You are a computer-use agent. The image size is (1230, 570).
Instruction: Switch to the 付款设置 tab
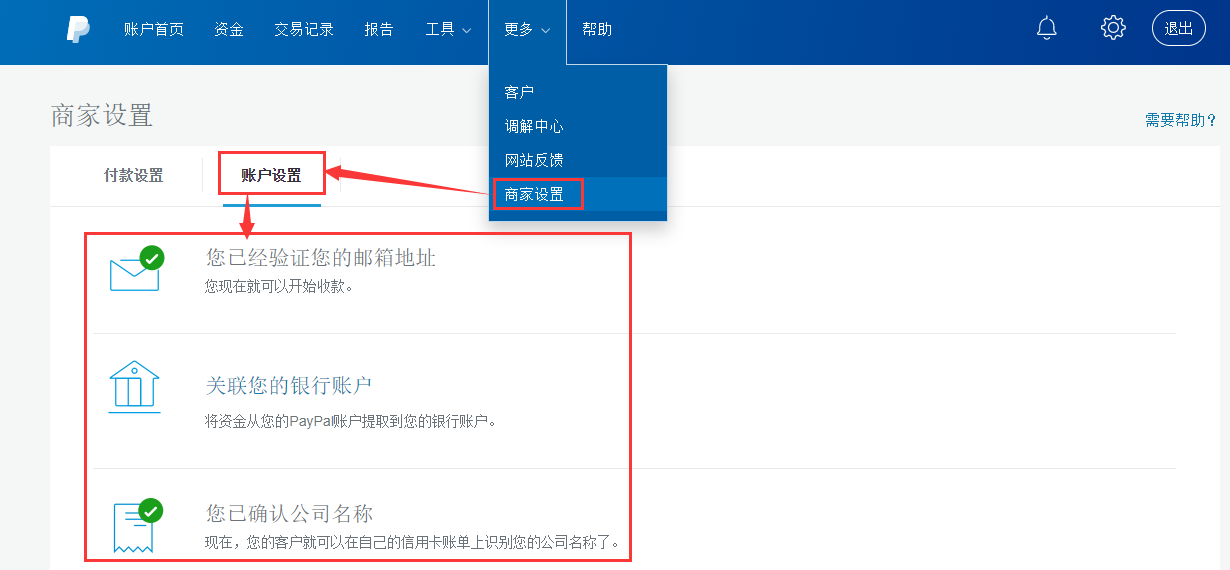click(133, 175)
